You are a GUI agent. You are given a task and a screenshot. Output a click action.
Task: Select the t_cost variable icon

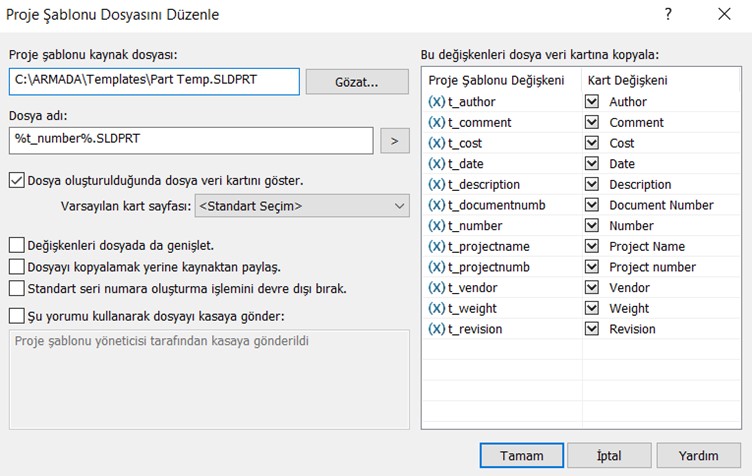point(436,143)
